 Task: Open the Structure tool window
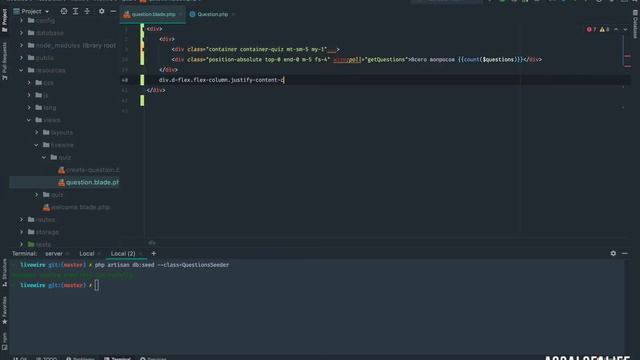[4, 273]
